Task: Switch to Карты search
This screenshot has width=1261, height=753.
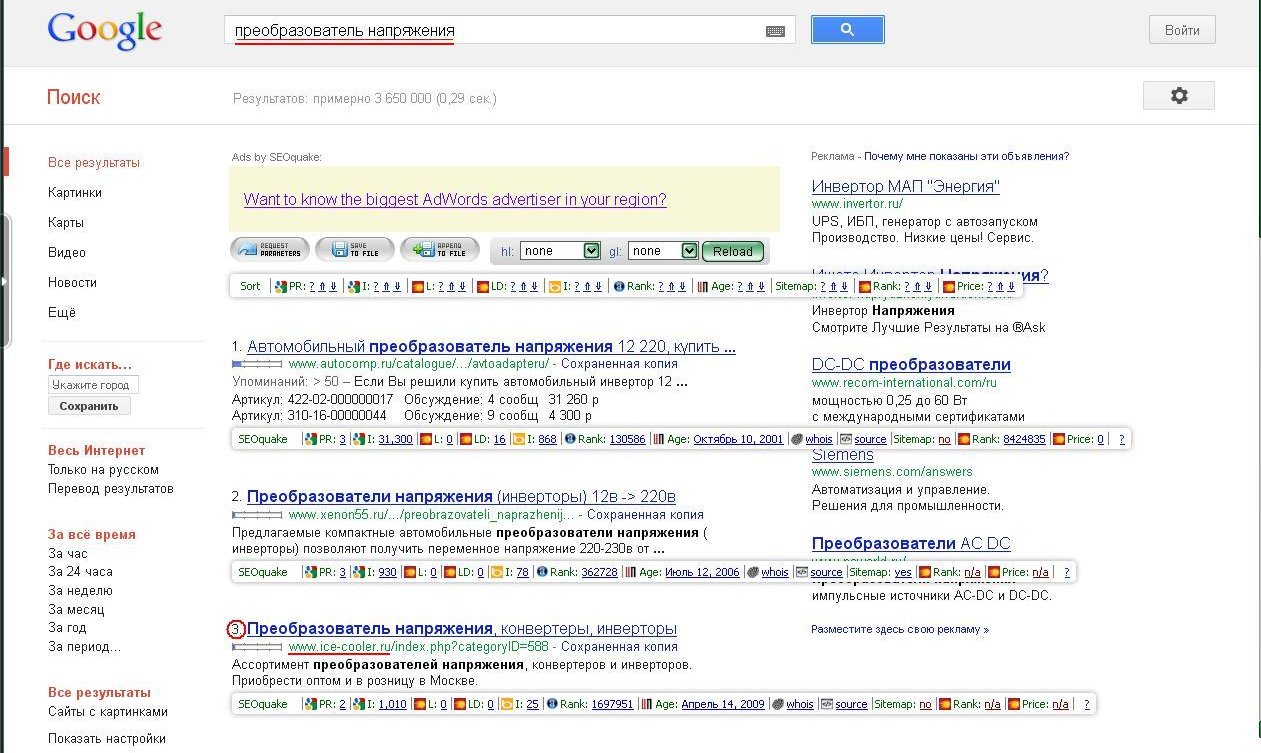Action: (66, 222)
